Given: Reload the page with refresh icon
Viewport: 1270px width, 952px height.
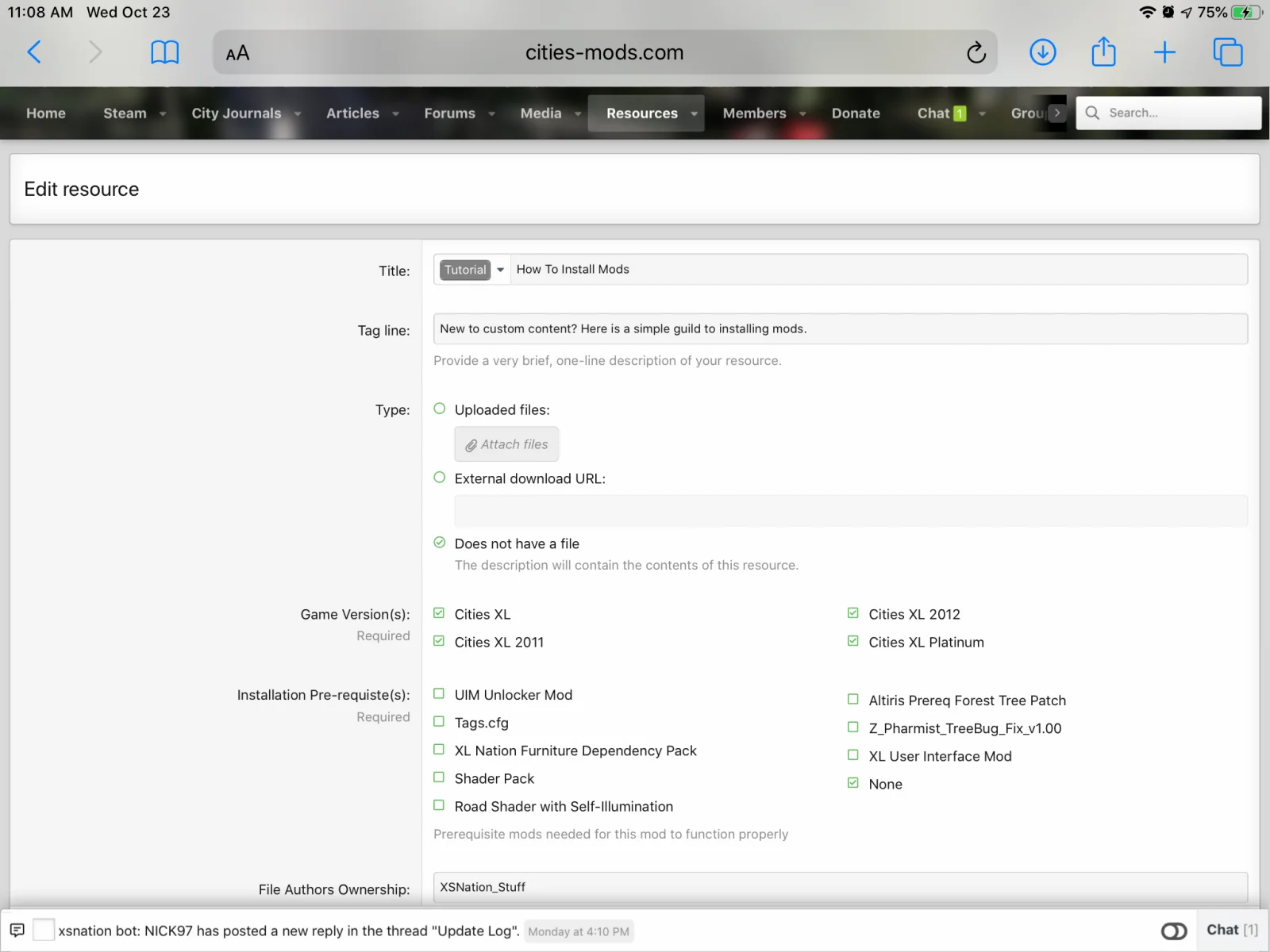Looking at the screenshot, I should (976, 52).
